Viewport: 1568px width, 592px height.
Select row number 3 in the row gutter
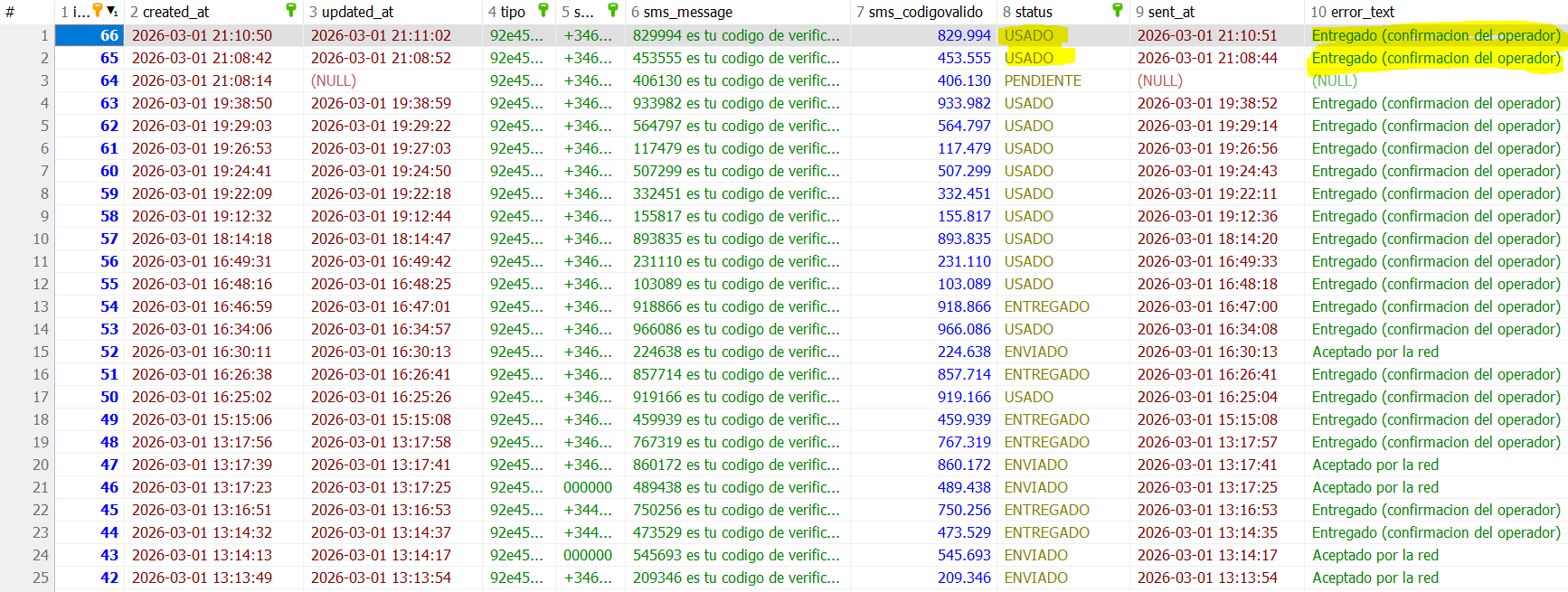point(44,80)
